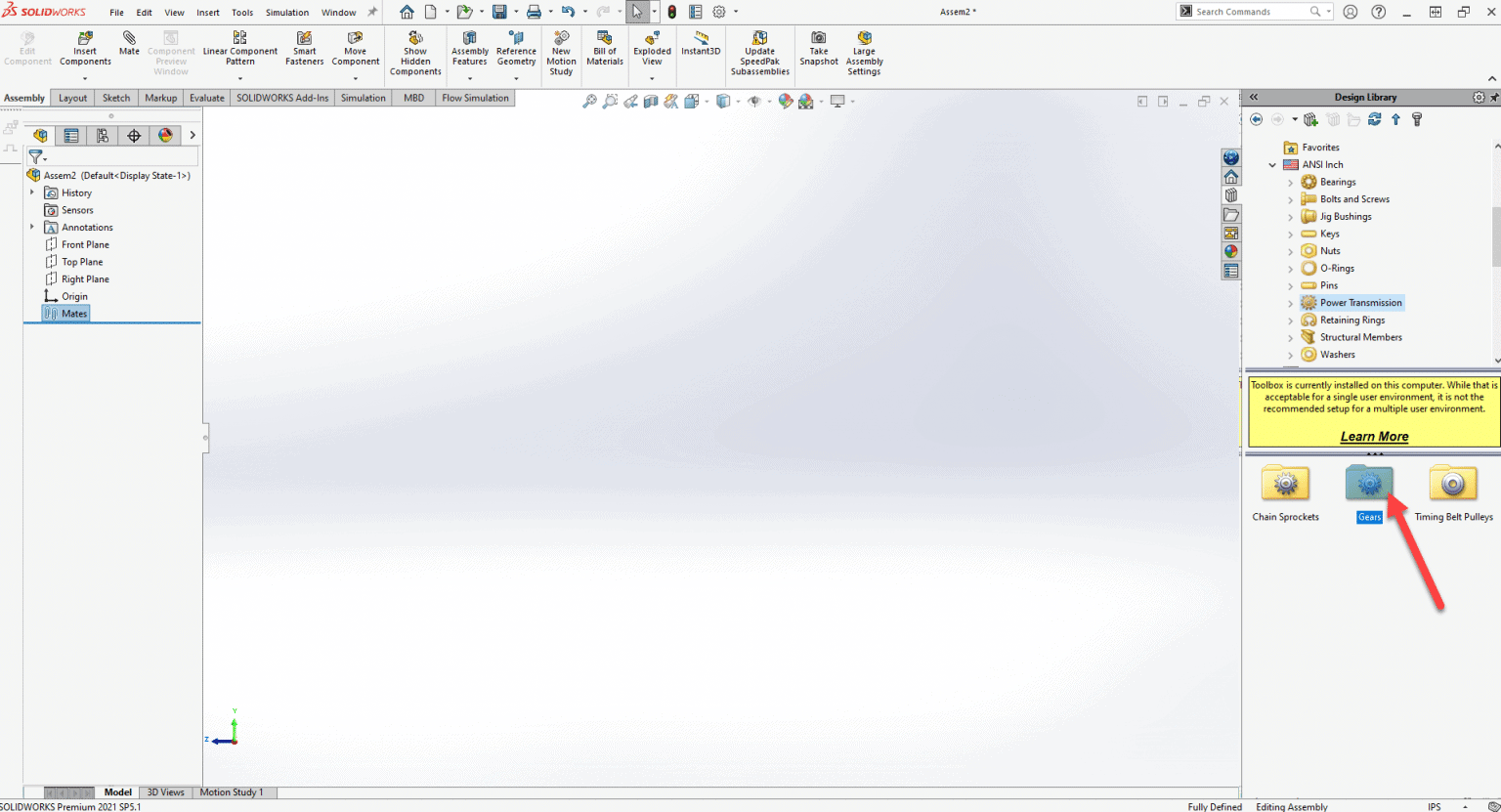Open the Motion Study 1 tab
This screenshot has height=812, width=1501.
(232, 792)
